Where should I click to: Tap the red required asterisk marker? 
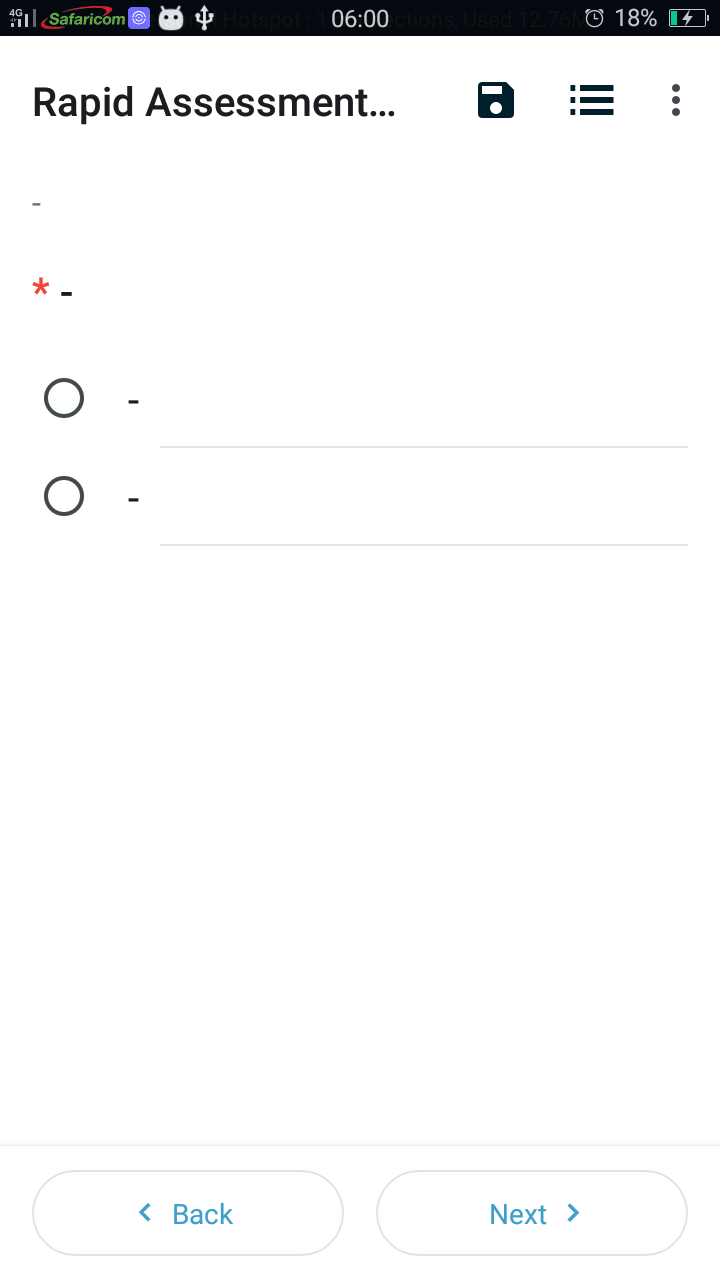pos(41,290)
